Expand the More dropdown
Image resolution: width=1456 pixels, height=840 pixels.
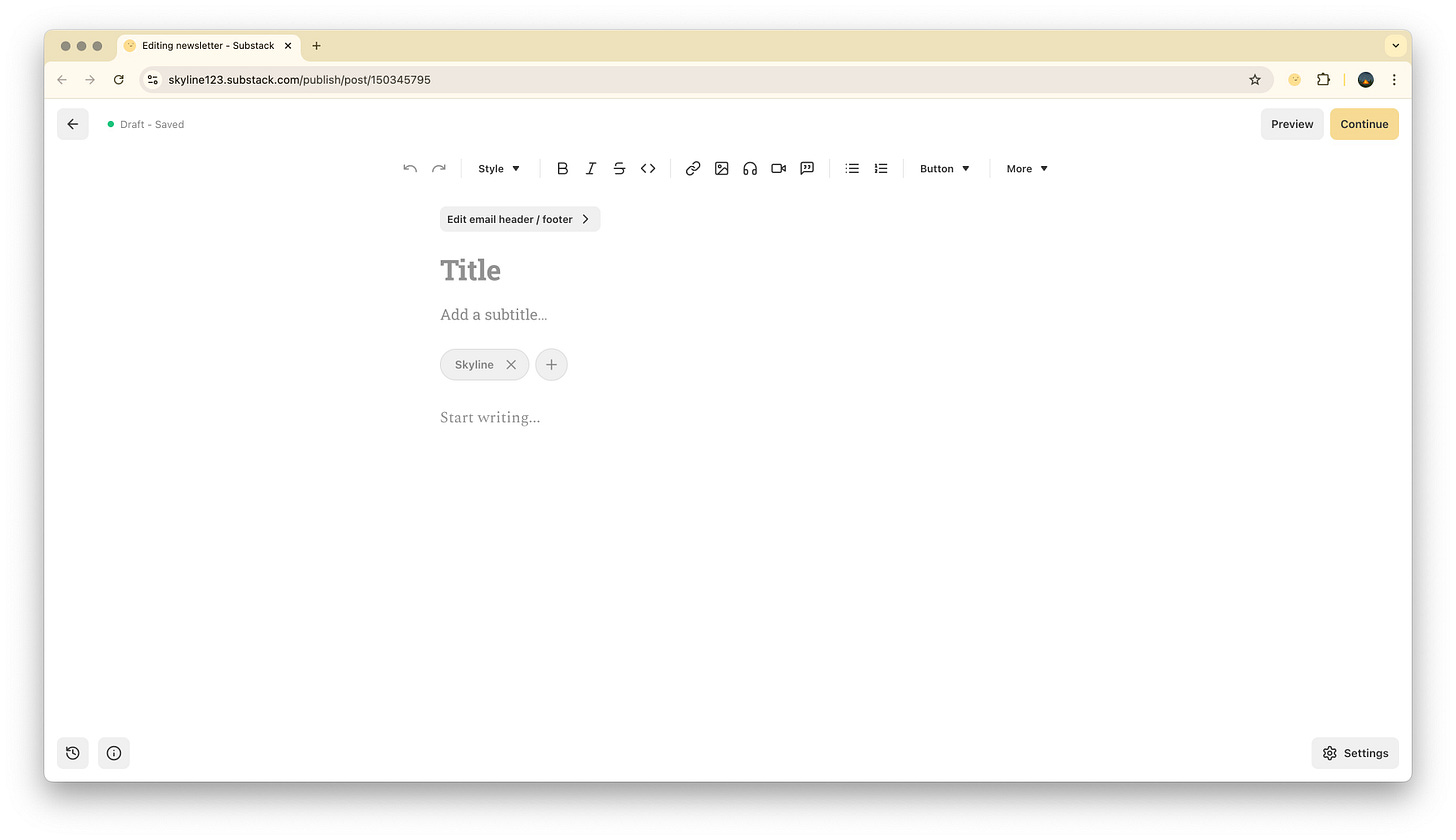tap(1027, 169)
